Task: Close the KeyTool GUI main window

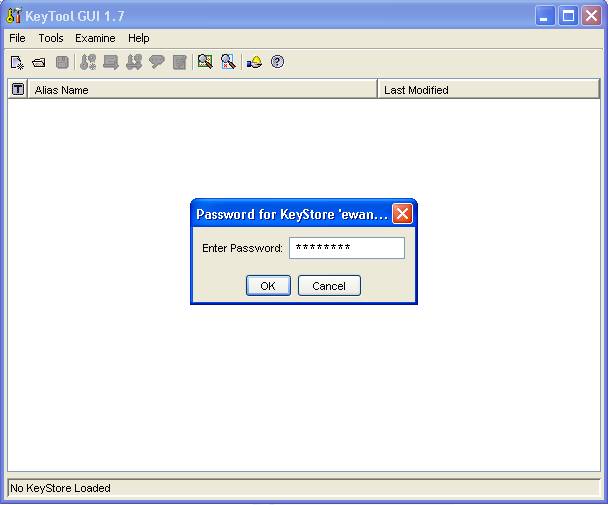Action: pos(591,16)
